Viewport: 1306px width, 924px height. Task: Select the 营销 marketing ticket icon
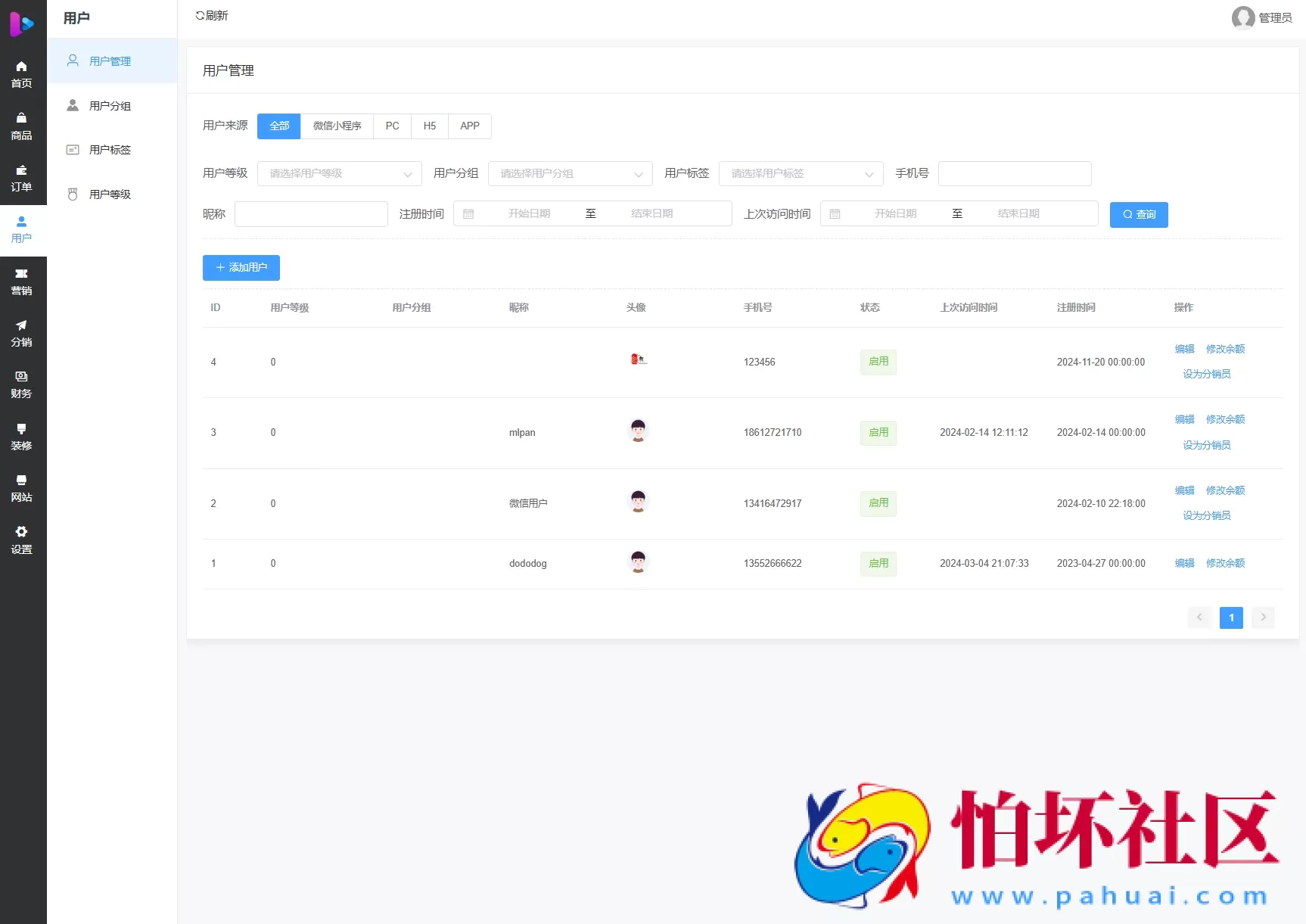[21, 274]
